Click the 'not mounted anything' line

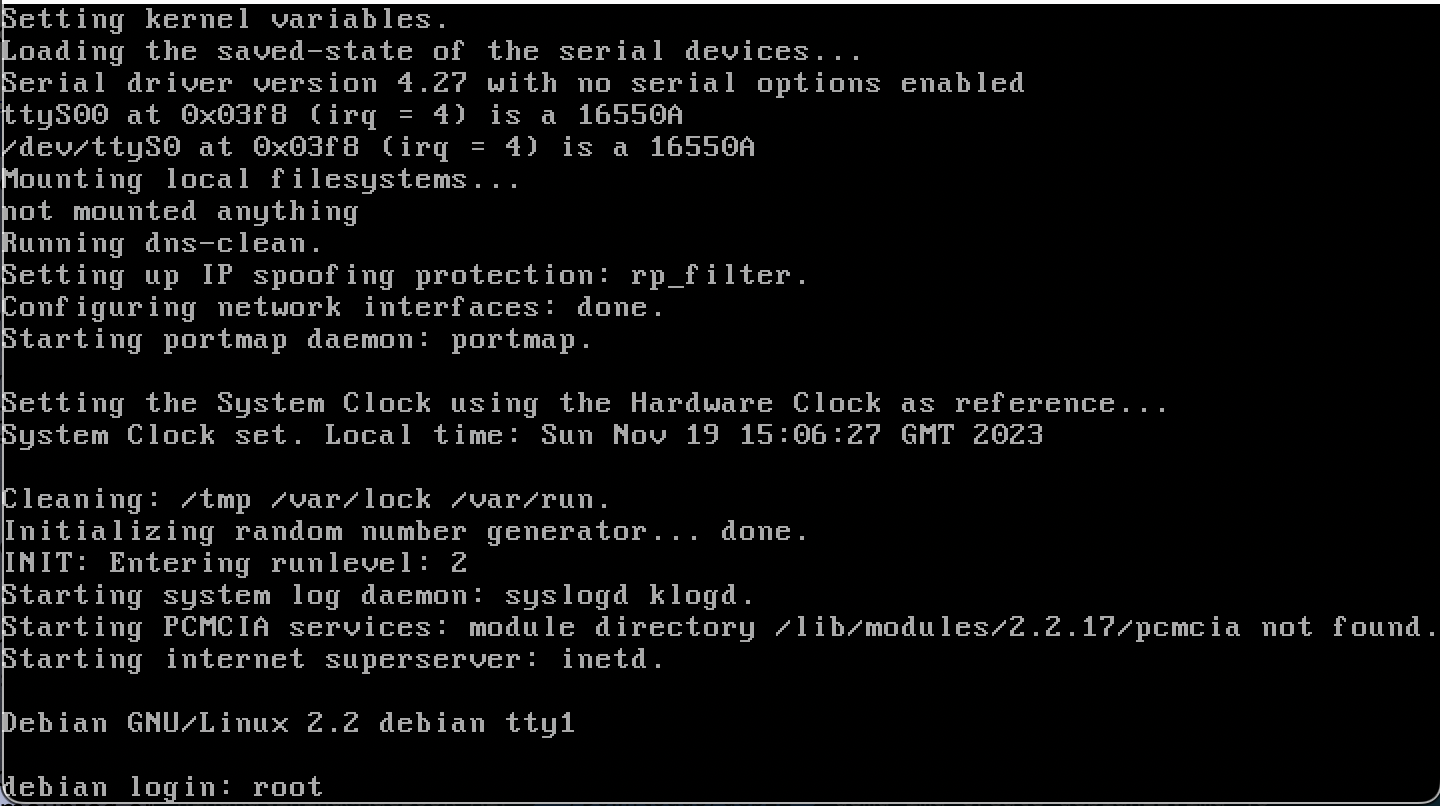[180, 211]
